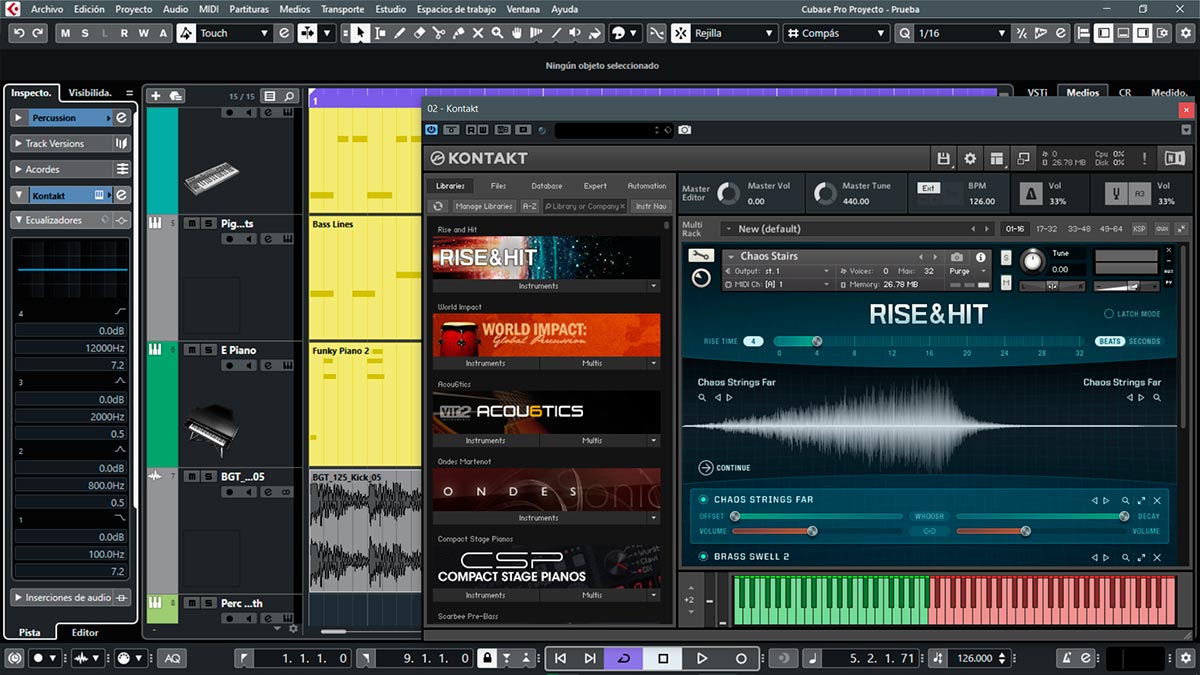
Task: Click the Instr Nav button
Action: (x=651, y=206)
